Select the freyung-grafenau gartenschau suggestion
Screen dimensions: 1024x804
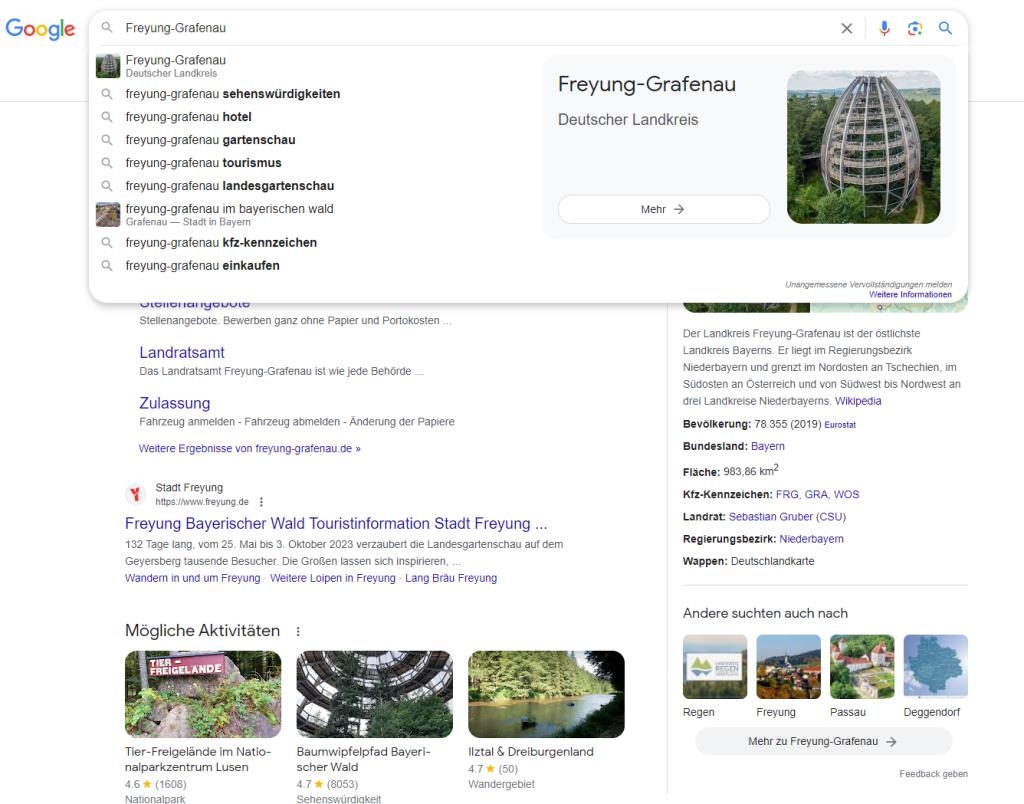click(211, 140)
